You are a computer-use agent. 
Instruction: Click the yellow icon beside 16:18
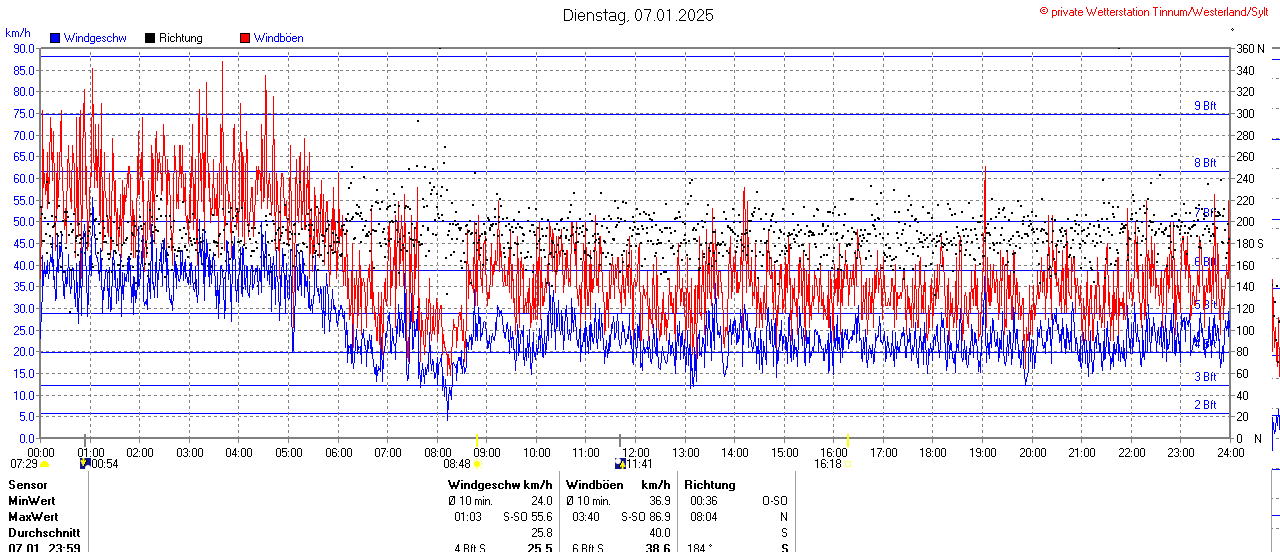tap(847, 464)
